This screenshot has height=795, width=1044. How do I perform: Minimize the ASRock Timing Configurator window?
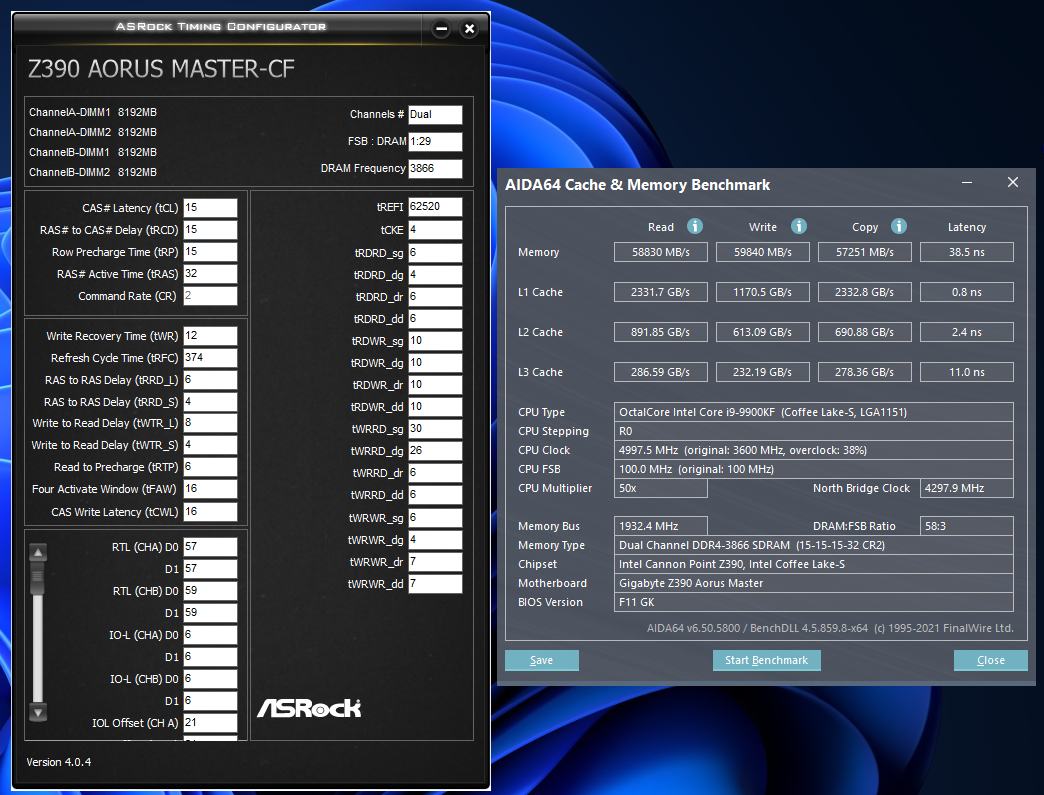click(x=441, y=29)
